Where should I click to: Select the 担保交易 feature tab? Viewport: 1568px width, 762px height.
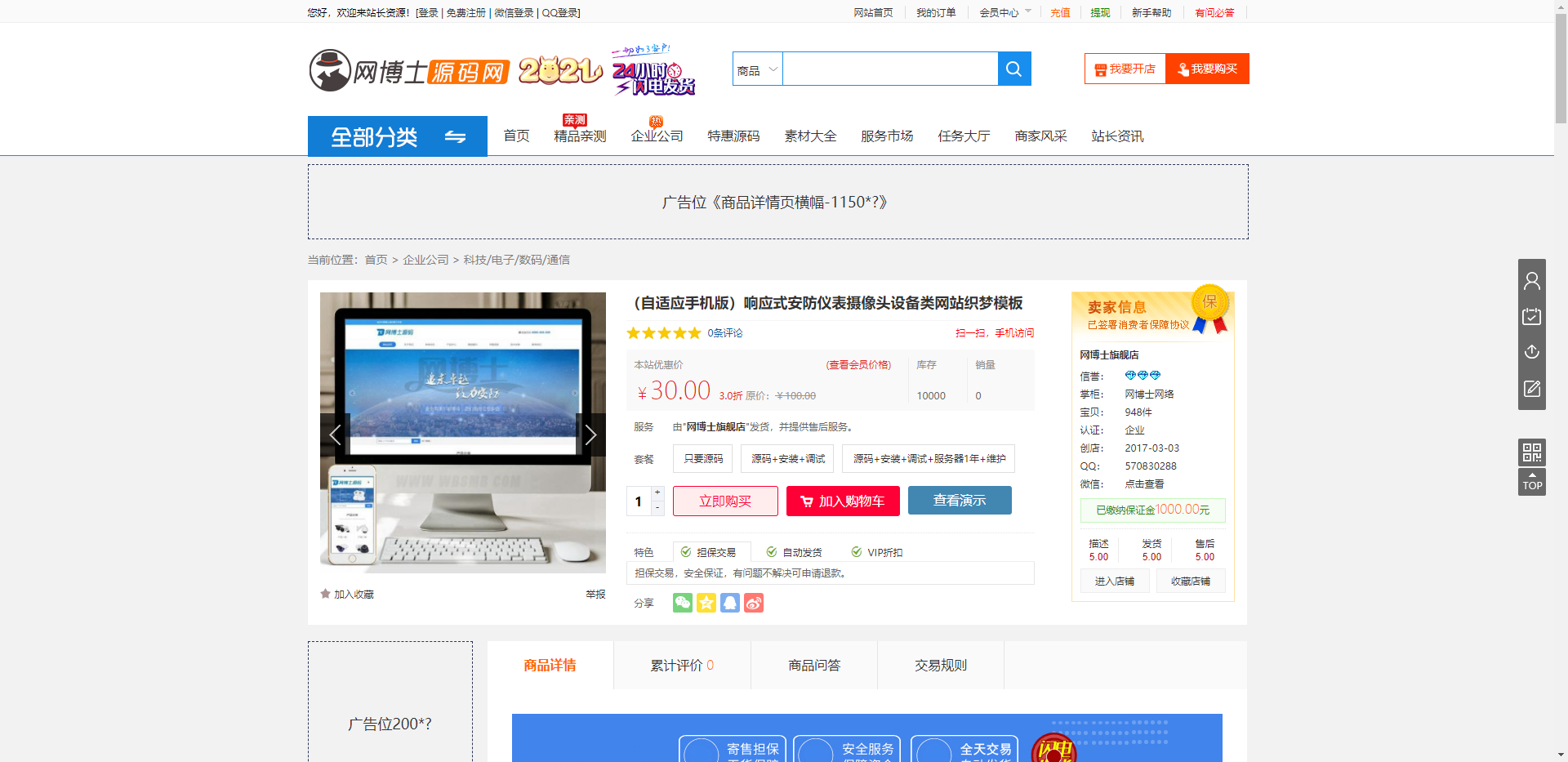pyautogui.click(x=711, y=552)
